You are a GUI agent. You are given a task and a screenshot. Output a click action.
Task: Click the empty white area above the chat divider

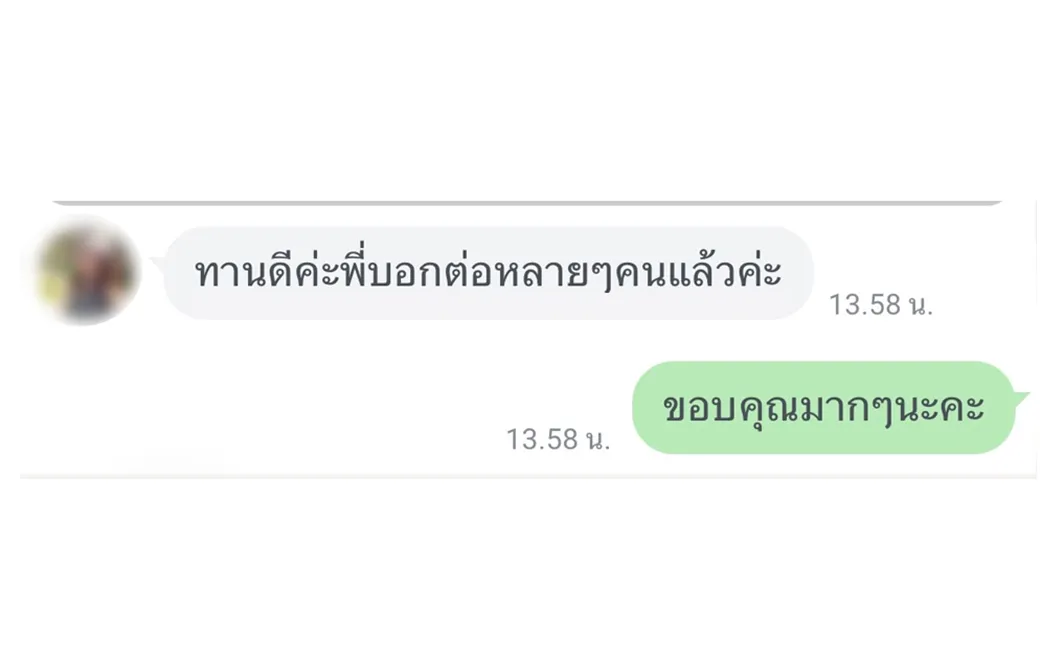tap(520, 100)
